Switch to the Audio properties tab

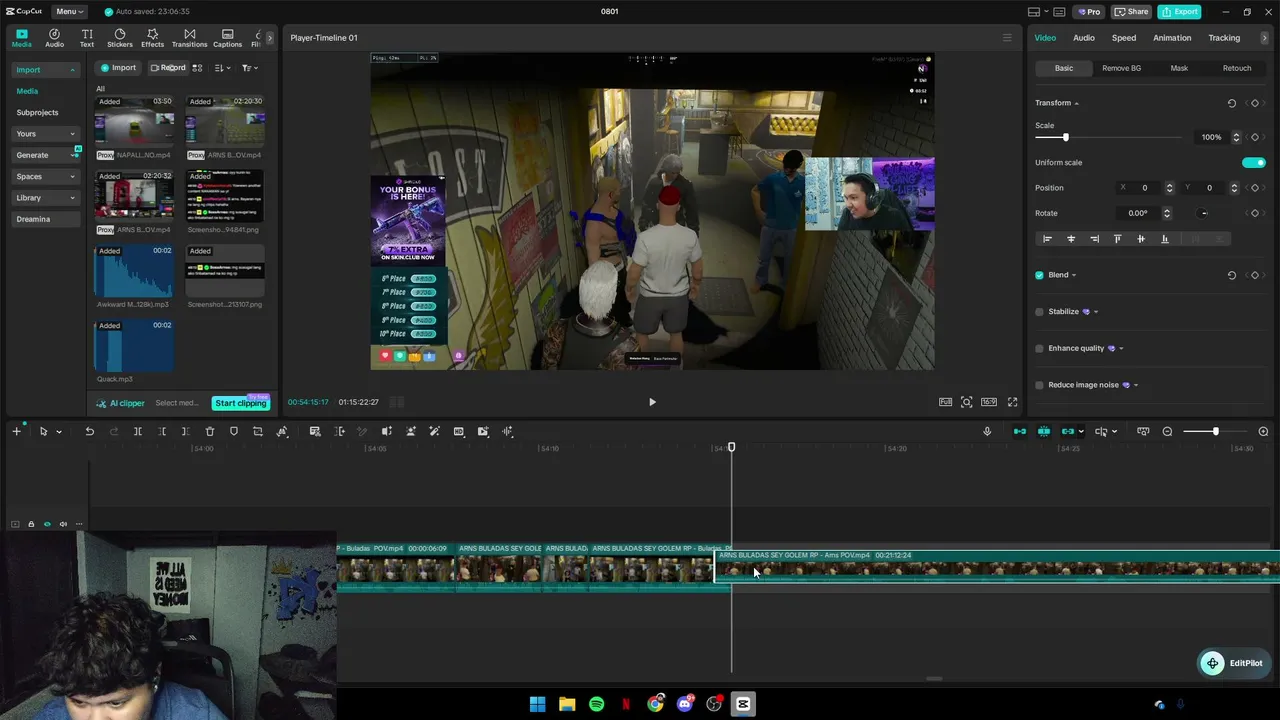tap(1084, 38)
